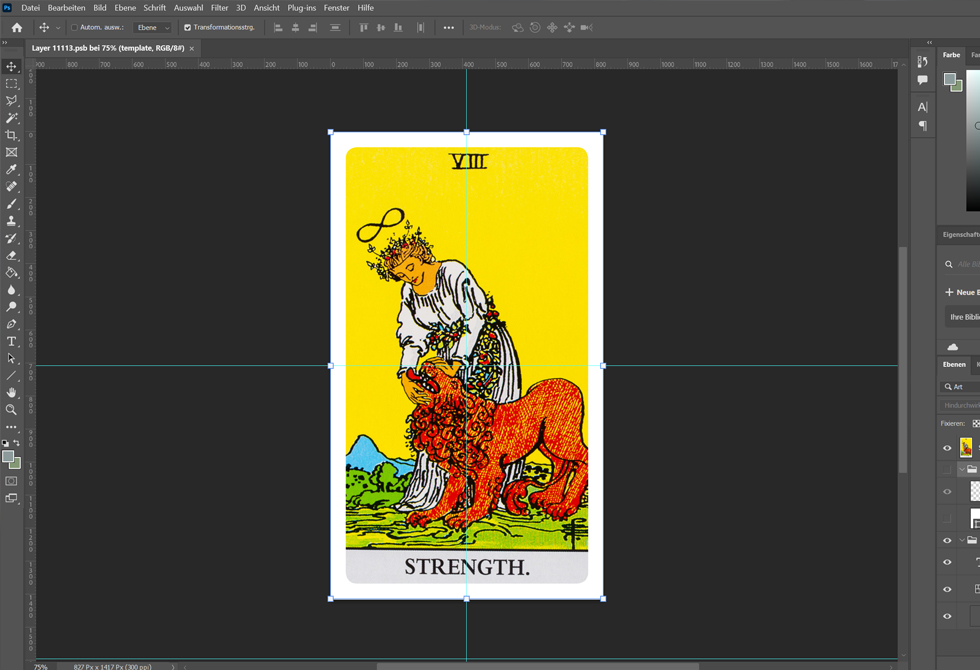Select the Pen tool
The height and width of the screenshot is (670, 980).
click(x=11, y=324)
